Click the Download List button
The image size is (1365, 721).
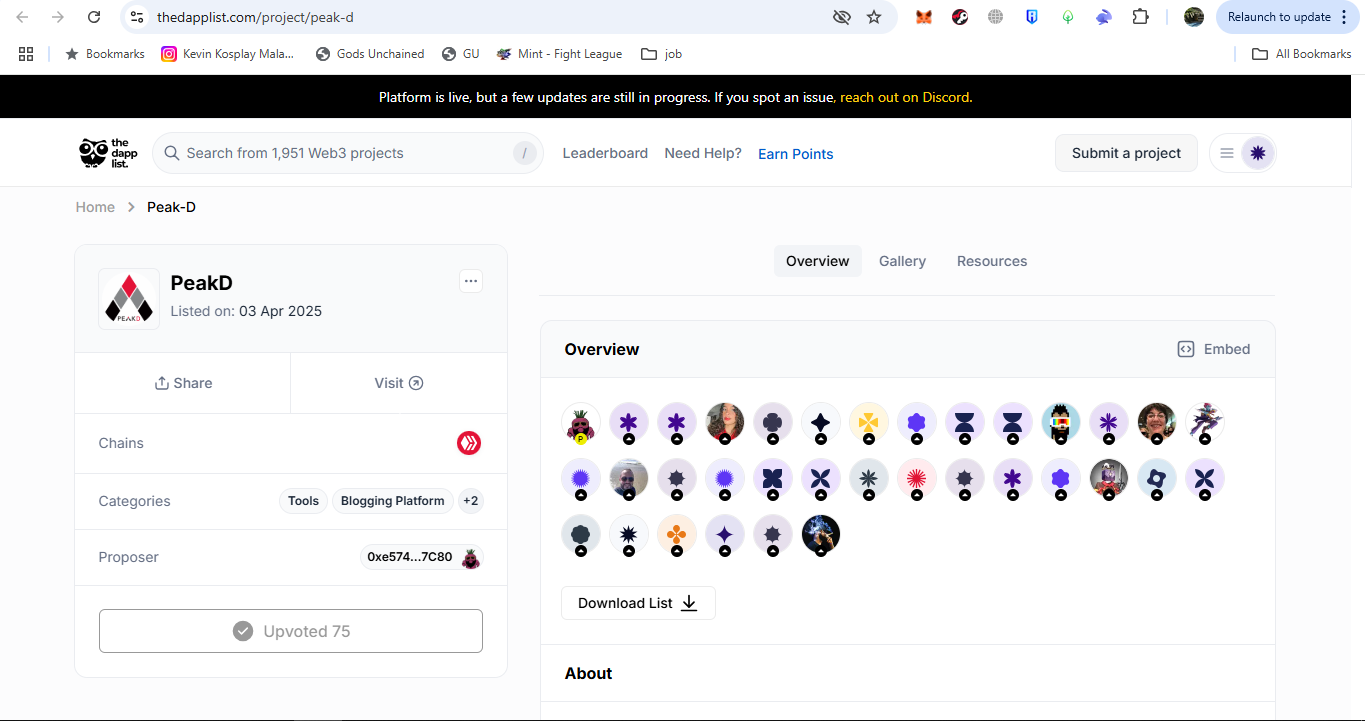(638, 603)
